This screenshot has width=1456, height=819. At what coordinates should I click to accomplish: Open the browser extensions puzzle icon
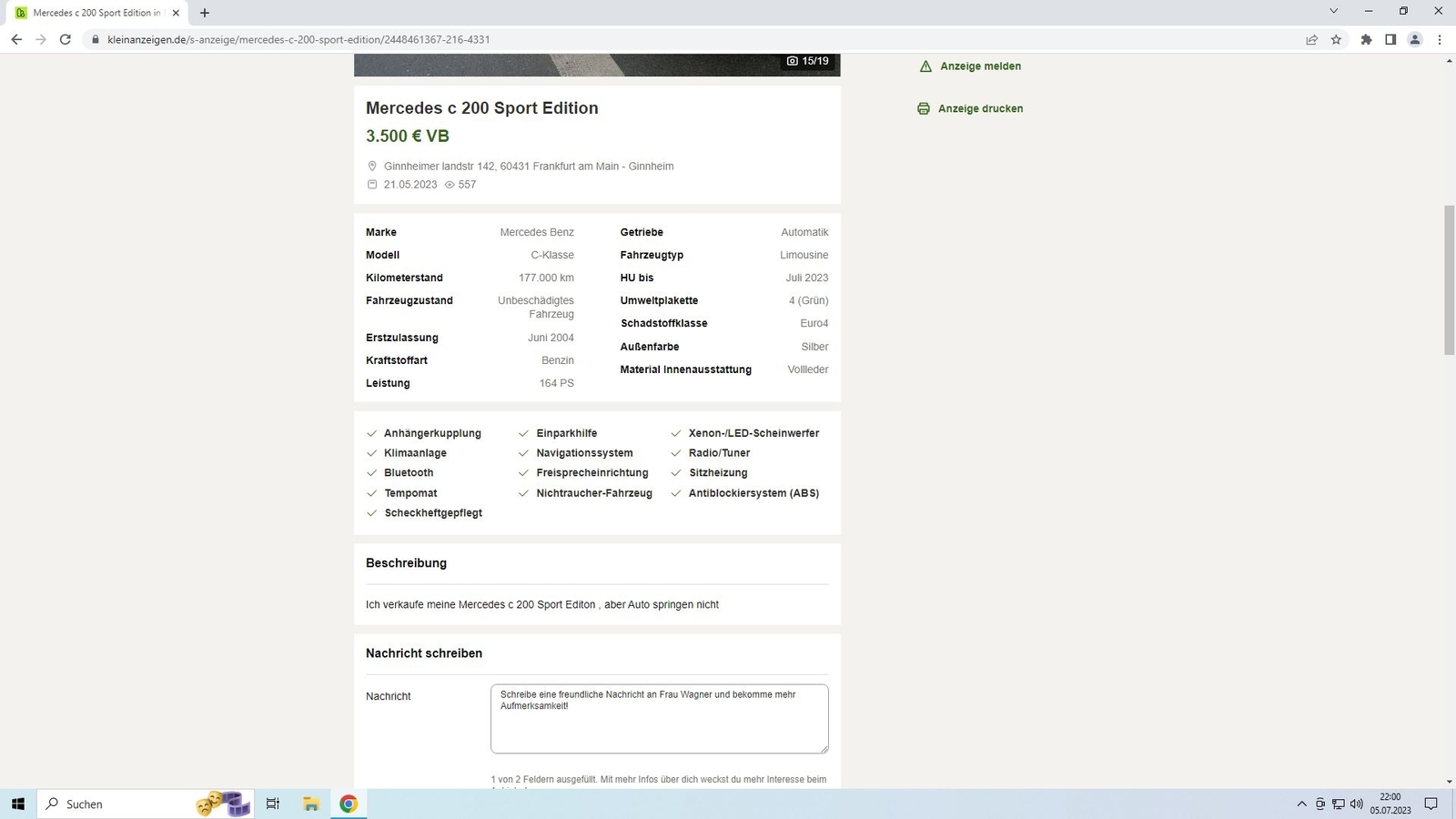pyautogui.click(x=1366, y=39)
